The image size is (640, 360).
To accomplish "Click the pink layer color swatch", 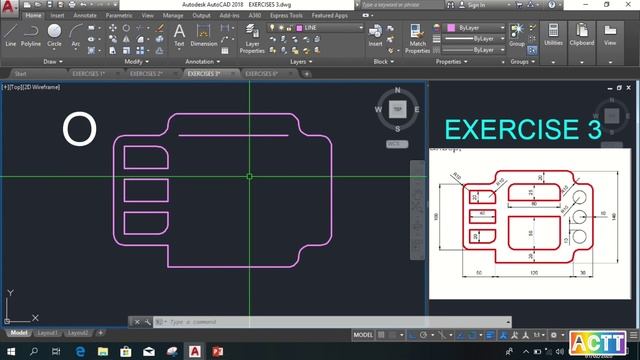I will point(299,28).
